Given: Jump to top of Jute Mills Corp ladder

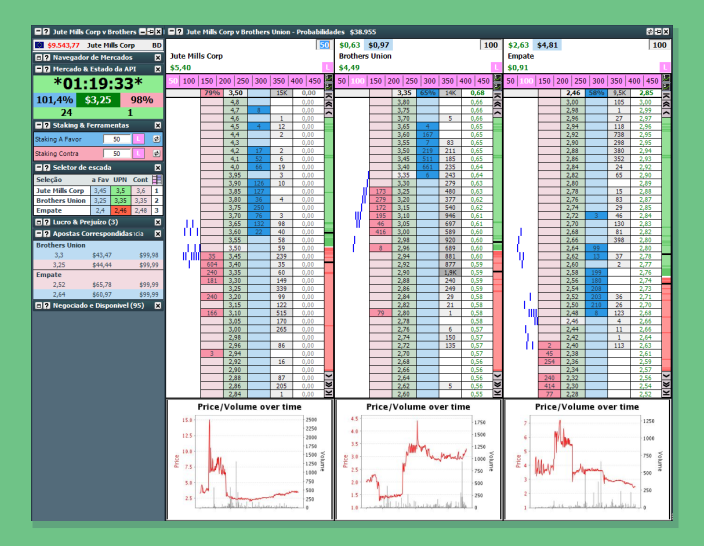Looking at the screenshot, I should [329, 96].
